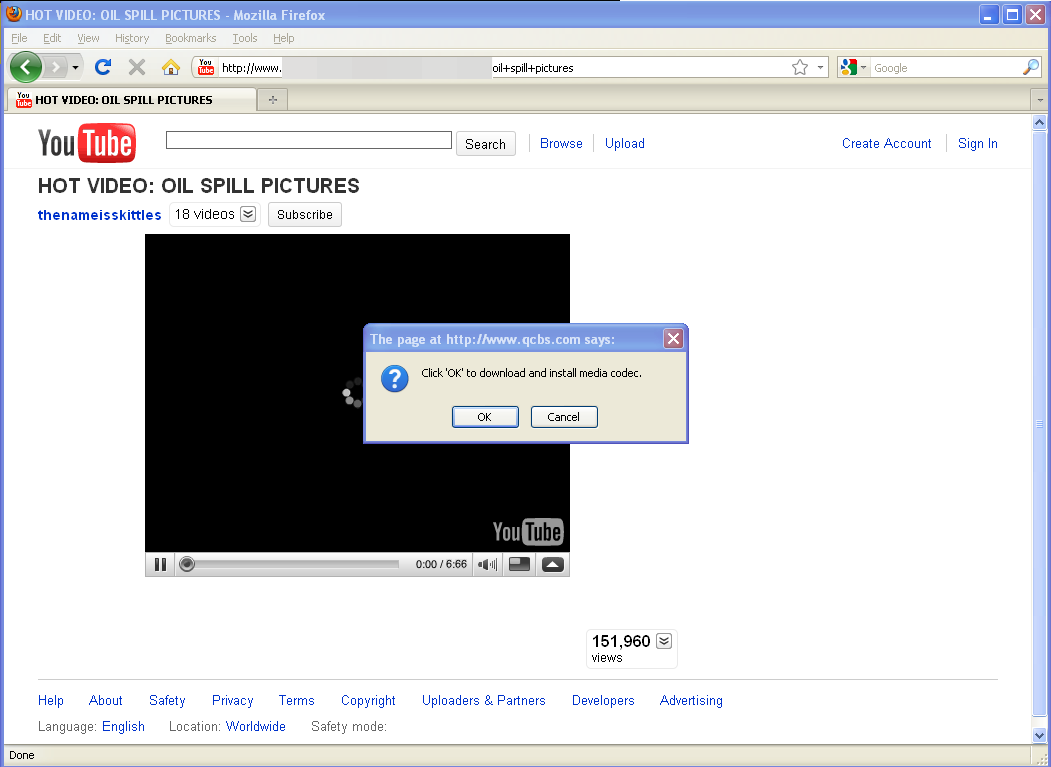Open the File menu
Viewport: 1051px width, 767px height.
(19, 38)
